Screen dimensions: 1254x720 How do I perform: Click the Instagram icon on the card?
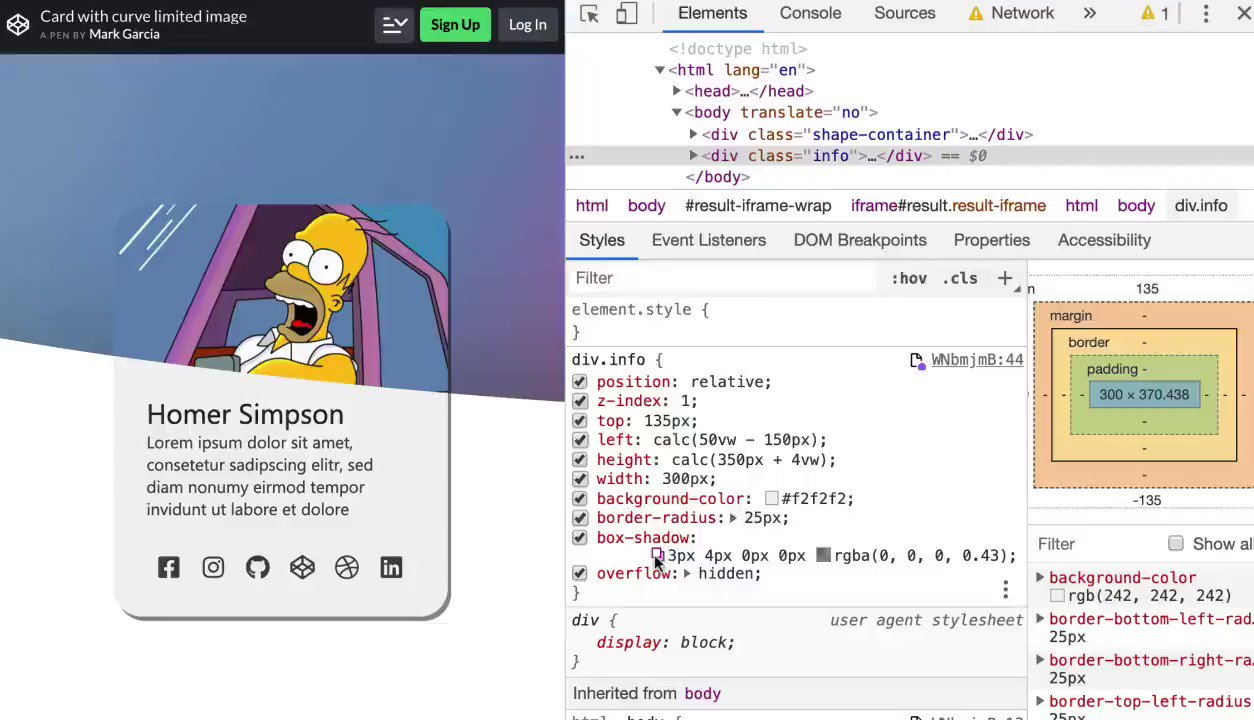pos(213,568)
